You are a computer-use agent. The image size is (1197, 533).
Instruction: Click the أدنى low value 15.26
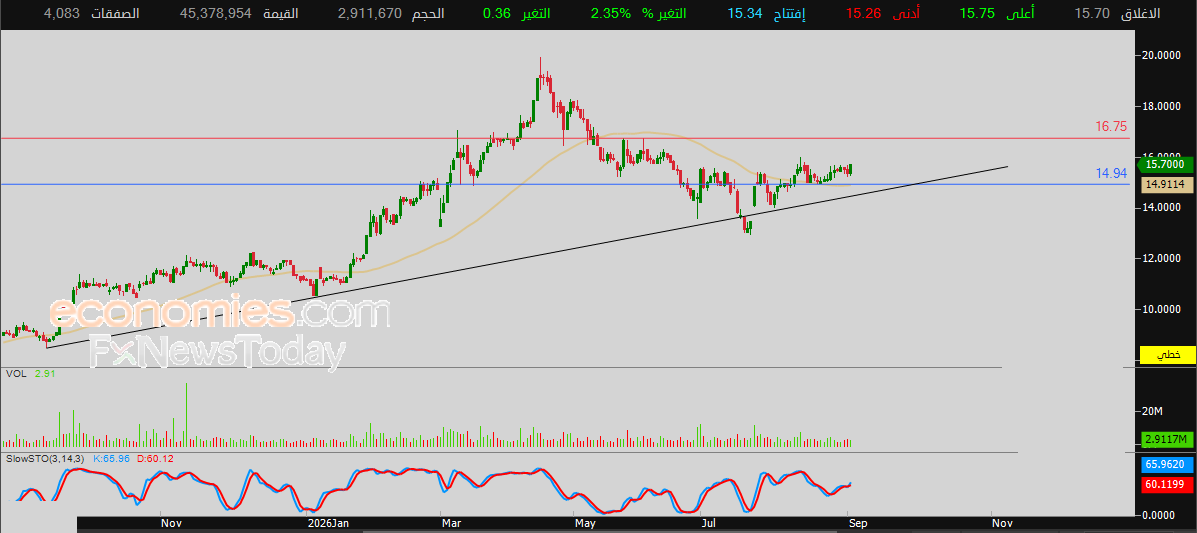pos(863,14)
